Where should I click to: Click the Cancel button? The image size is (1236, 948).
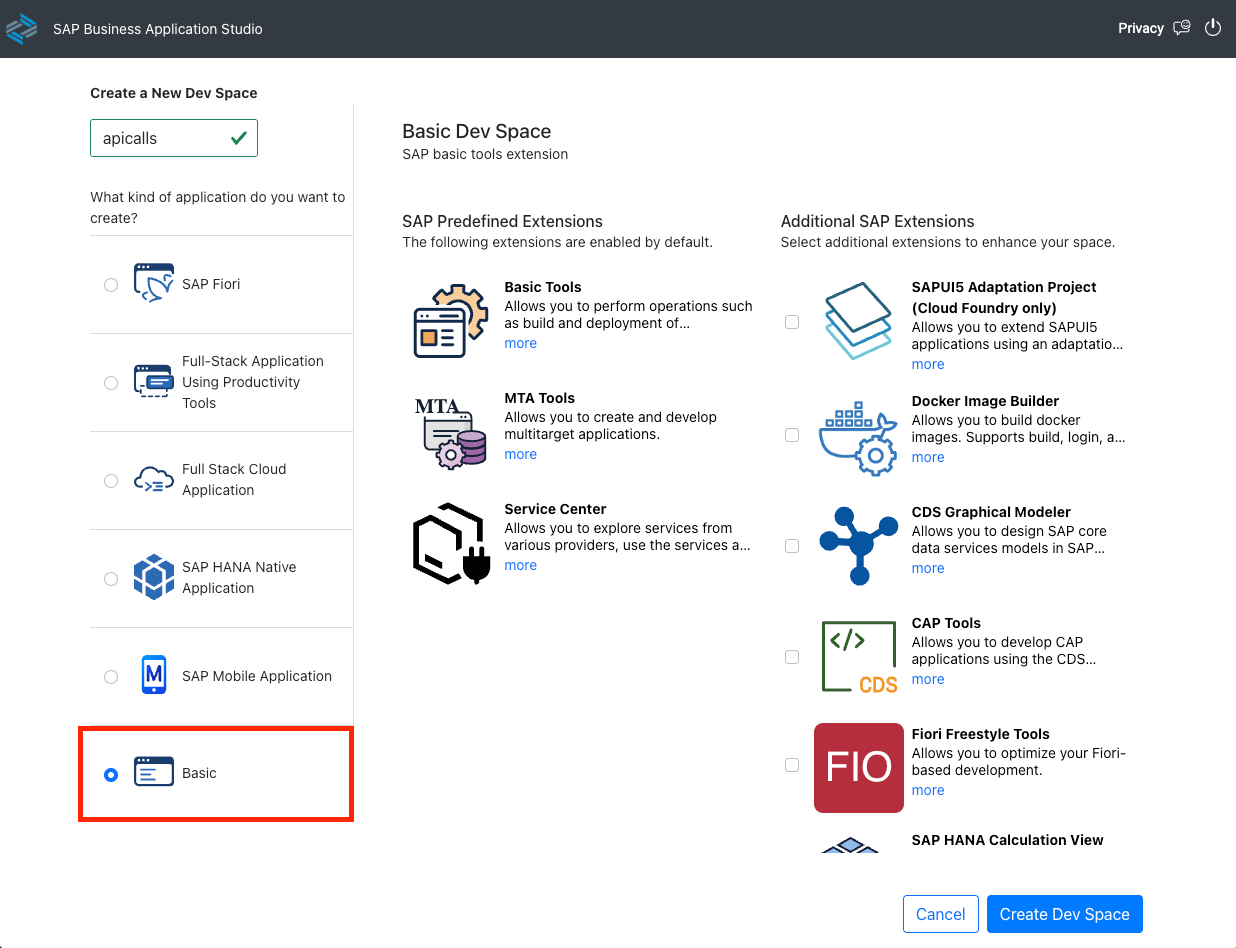click(940, 914)
